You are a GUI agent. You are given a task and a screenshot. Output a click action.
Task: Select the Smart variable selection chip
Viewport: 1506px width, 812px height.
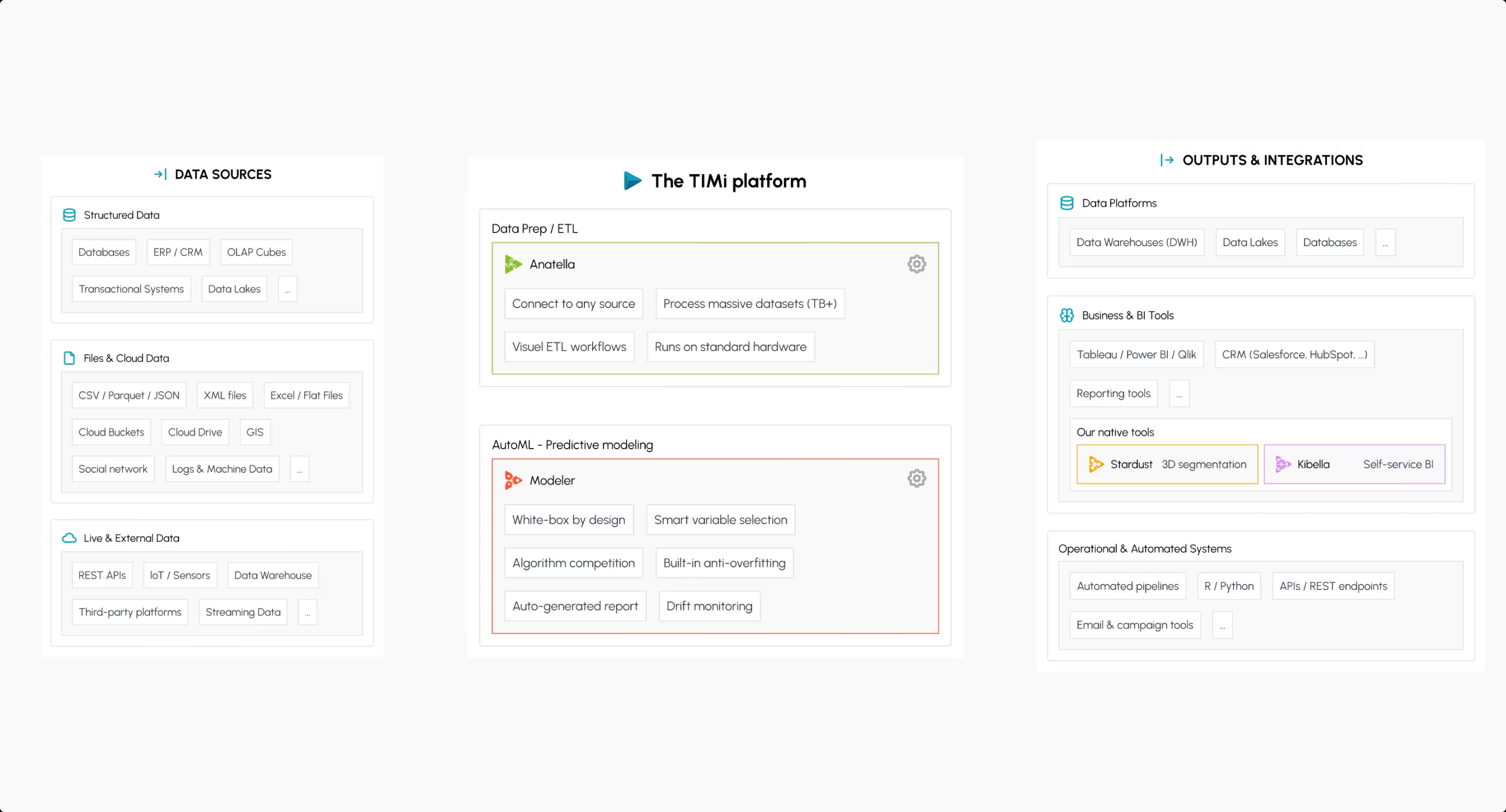click(x=720, y=520)
